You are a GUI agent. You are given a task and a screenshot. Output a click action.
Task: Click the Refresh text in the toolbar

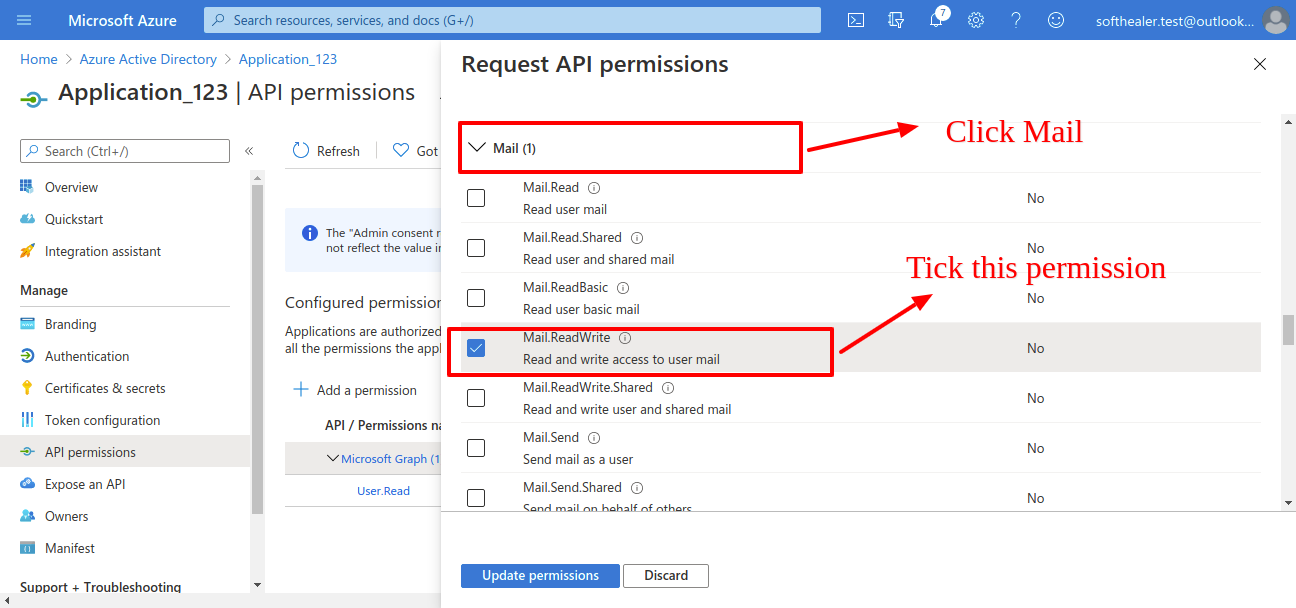click(x=338, y=151)
